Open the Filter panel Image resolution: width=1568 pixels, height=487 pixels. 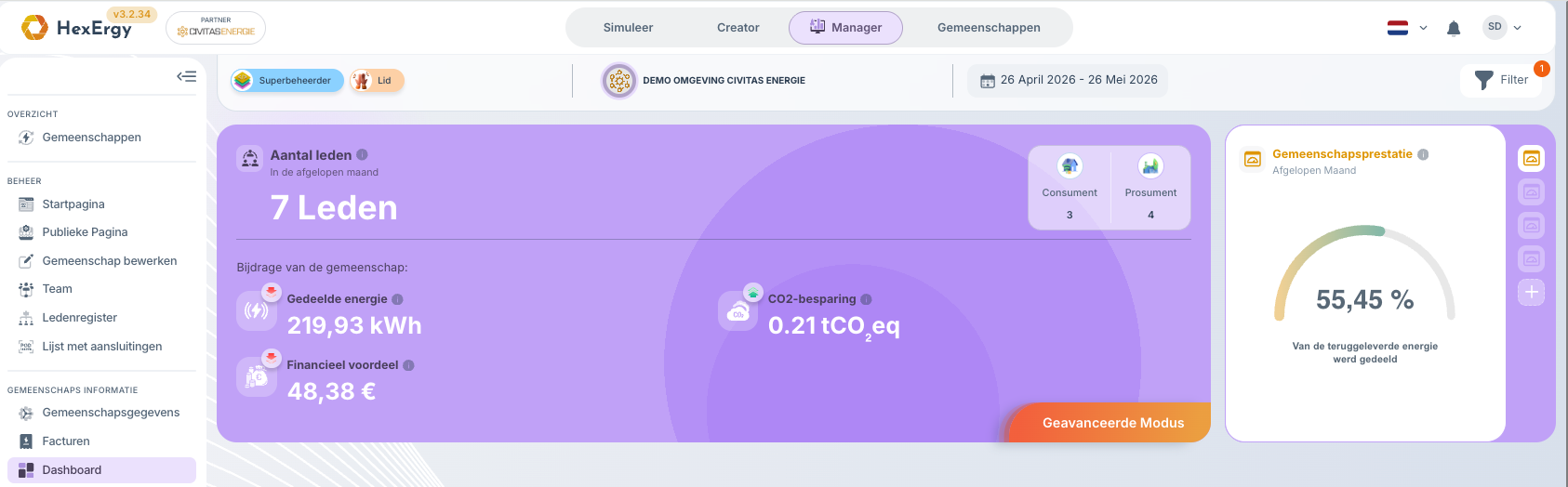point(1501,80)
